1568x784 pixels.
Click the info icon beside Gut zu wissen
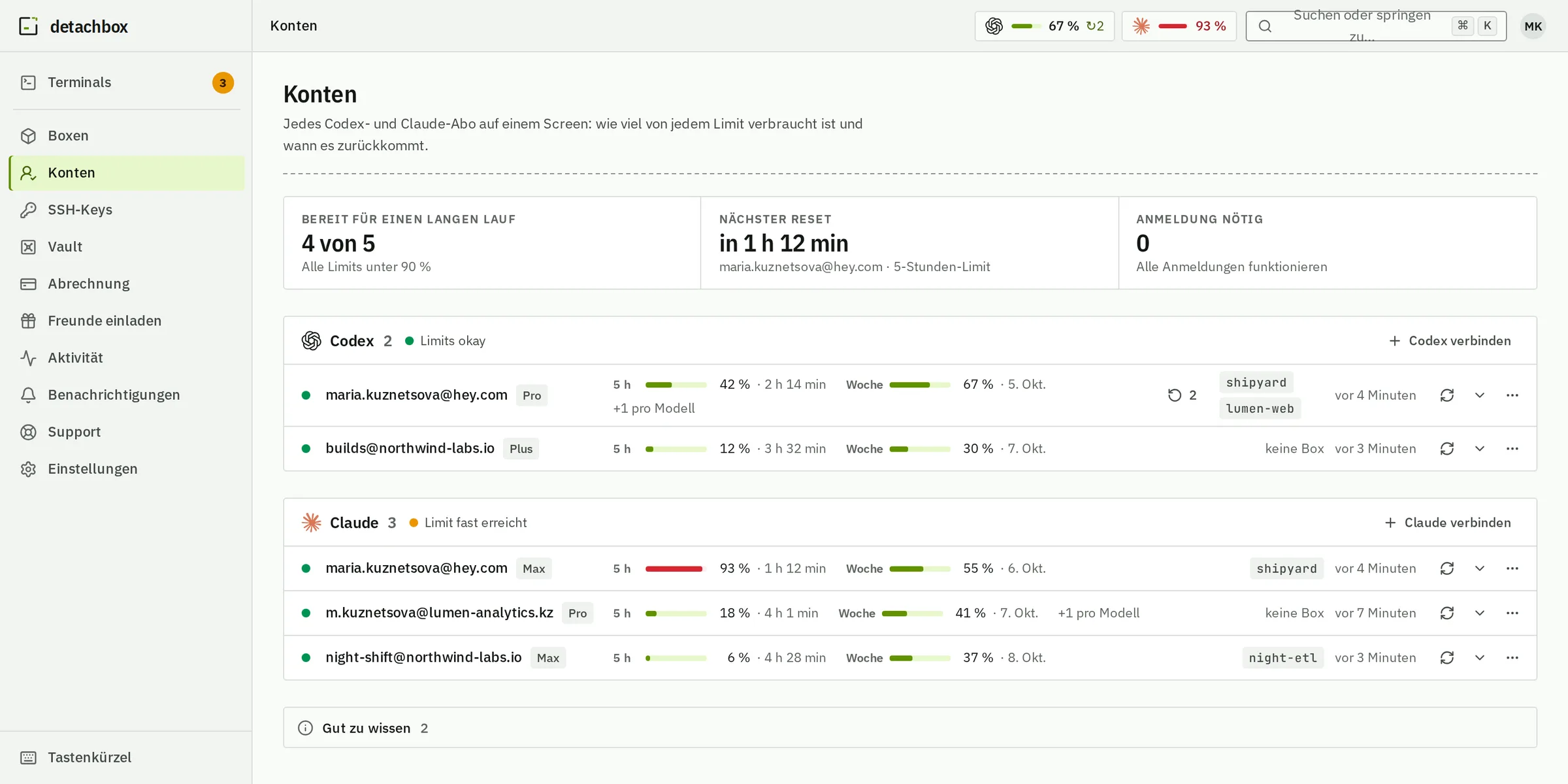coord(305,728)
